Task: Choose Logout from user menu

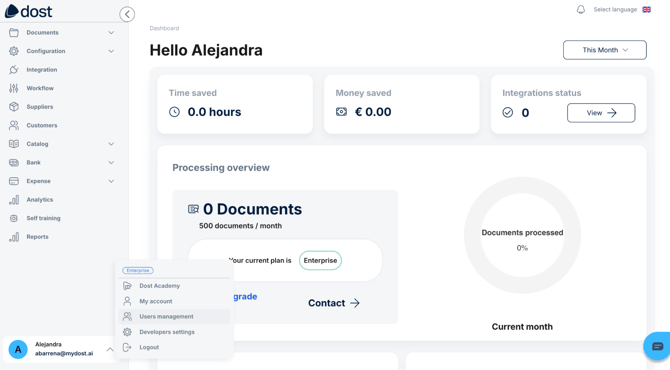Action: click(174, 347)
